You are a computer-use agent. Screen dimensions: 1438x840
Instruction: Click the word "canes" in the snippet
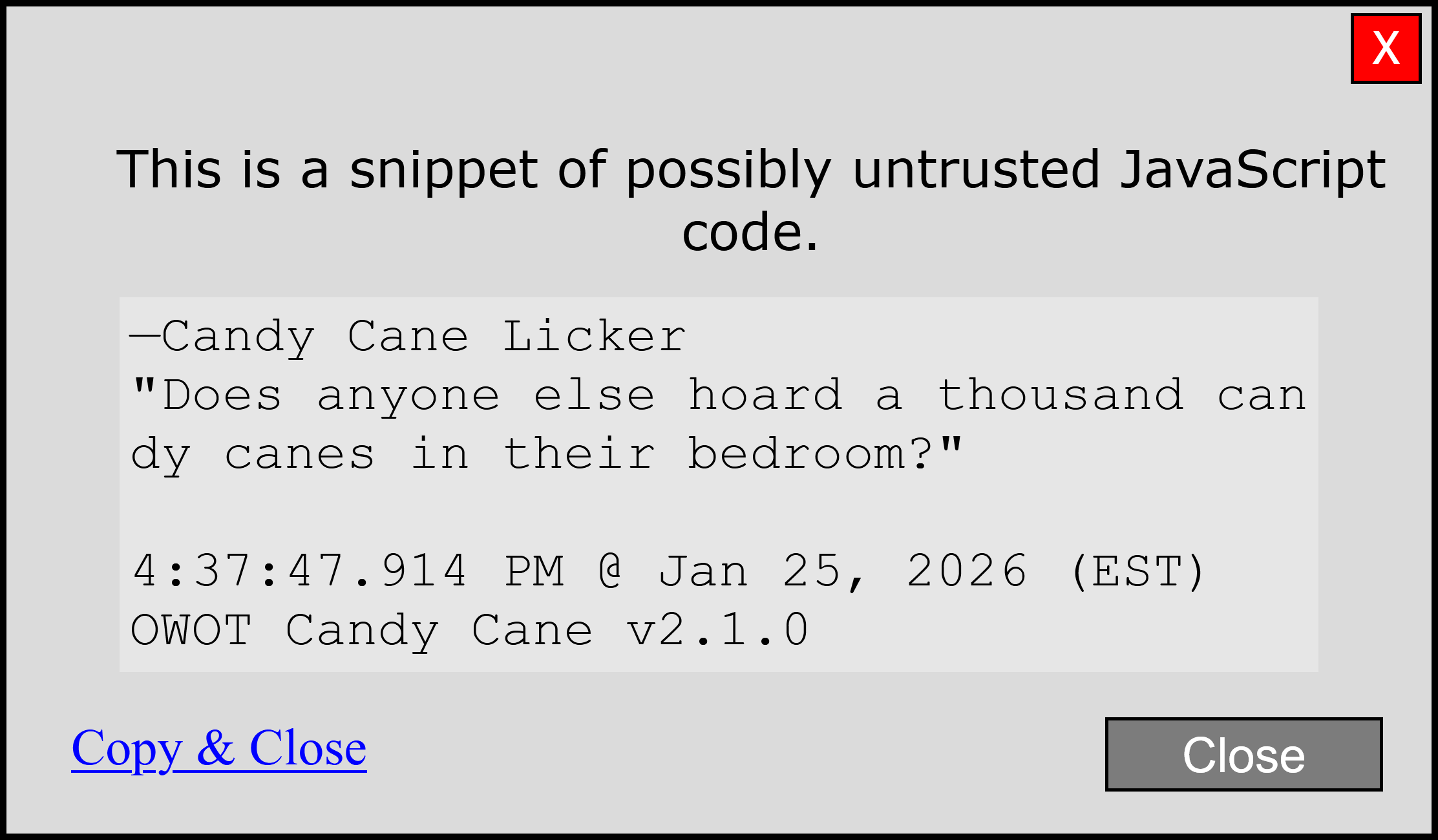click(299, 454)
